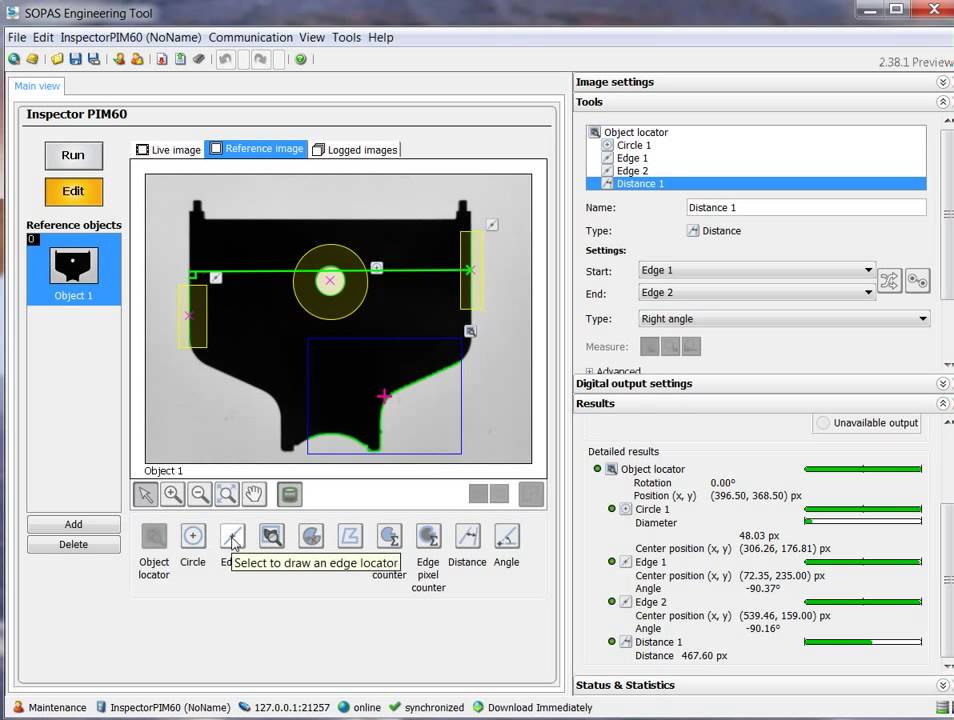Click the linked circles icon next to End
The width and height of the screenshot is (954, 720).
pyautogui.click(x=917, y=281)
